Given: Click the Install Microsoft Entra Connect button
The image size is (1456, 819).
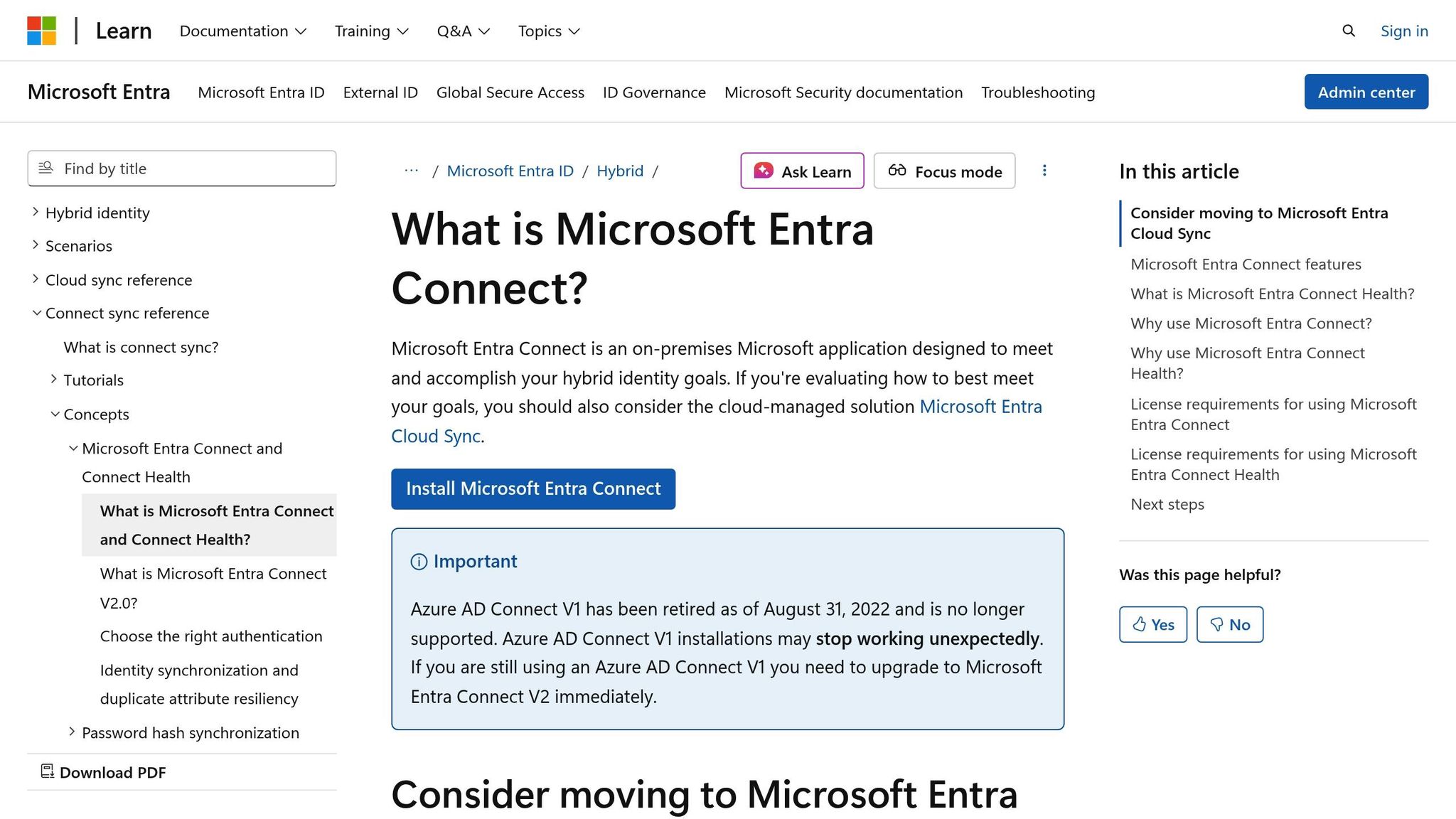Looking at the screenshot, I should point(532,488).
